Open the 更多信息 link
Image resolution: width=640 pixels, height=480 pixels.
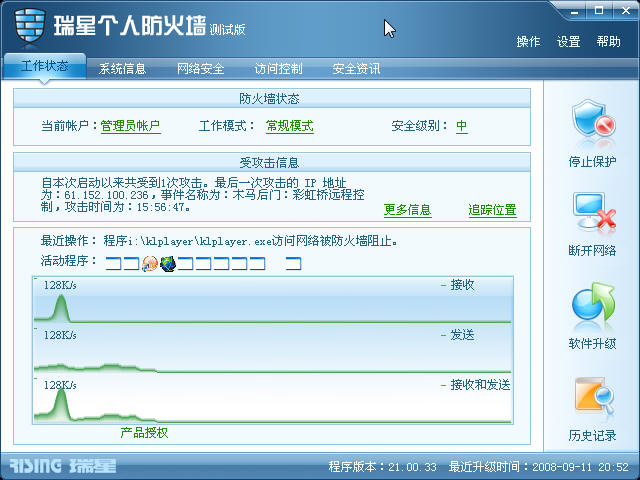pos(407,210)
